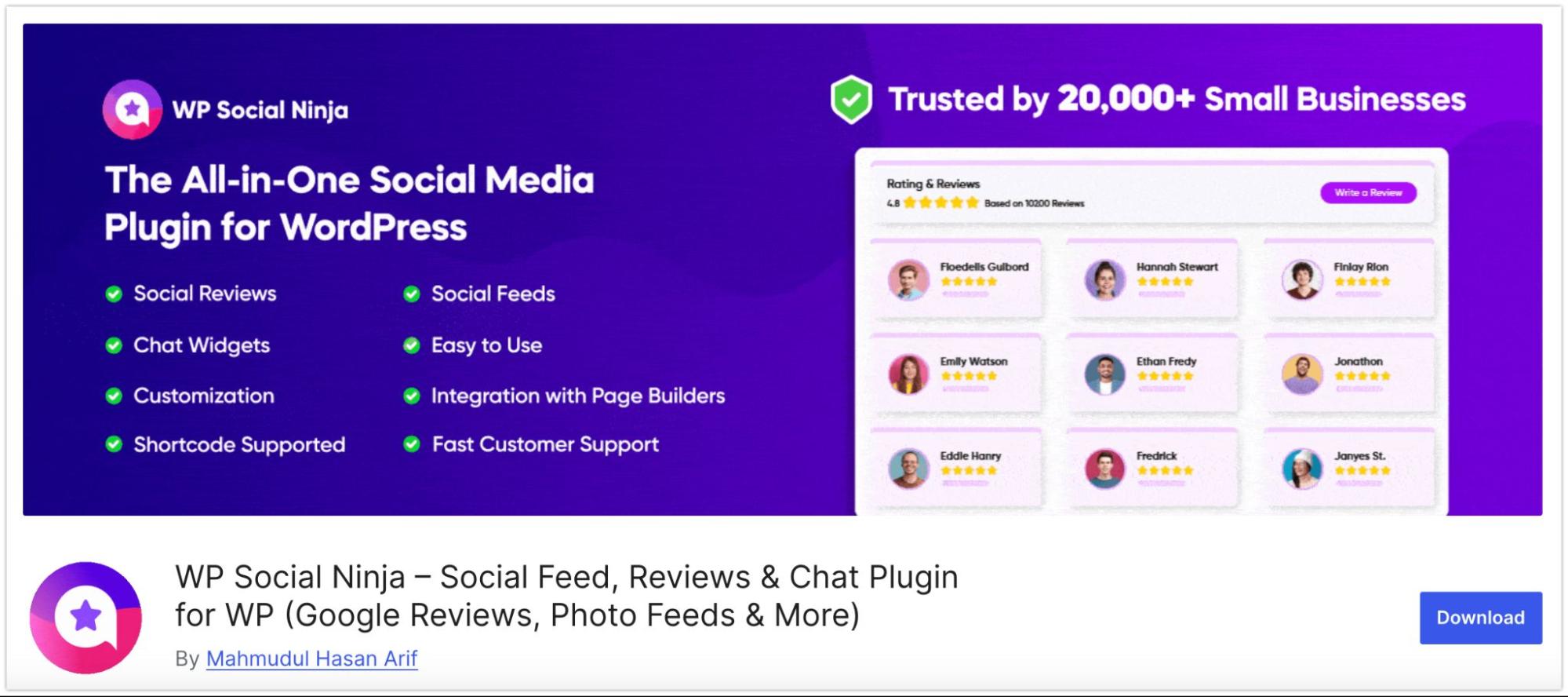Click Fredrick's avatar
Screen dimensions: 1568x697
(x=1104, y=469)
